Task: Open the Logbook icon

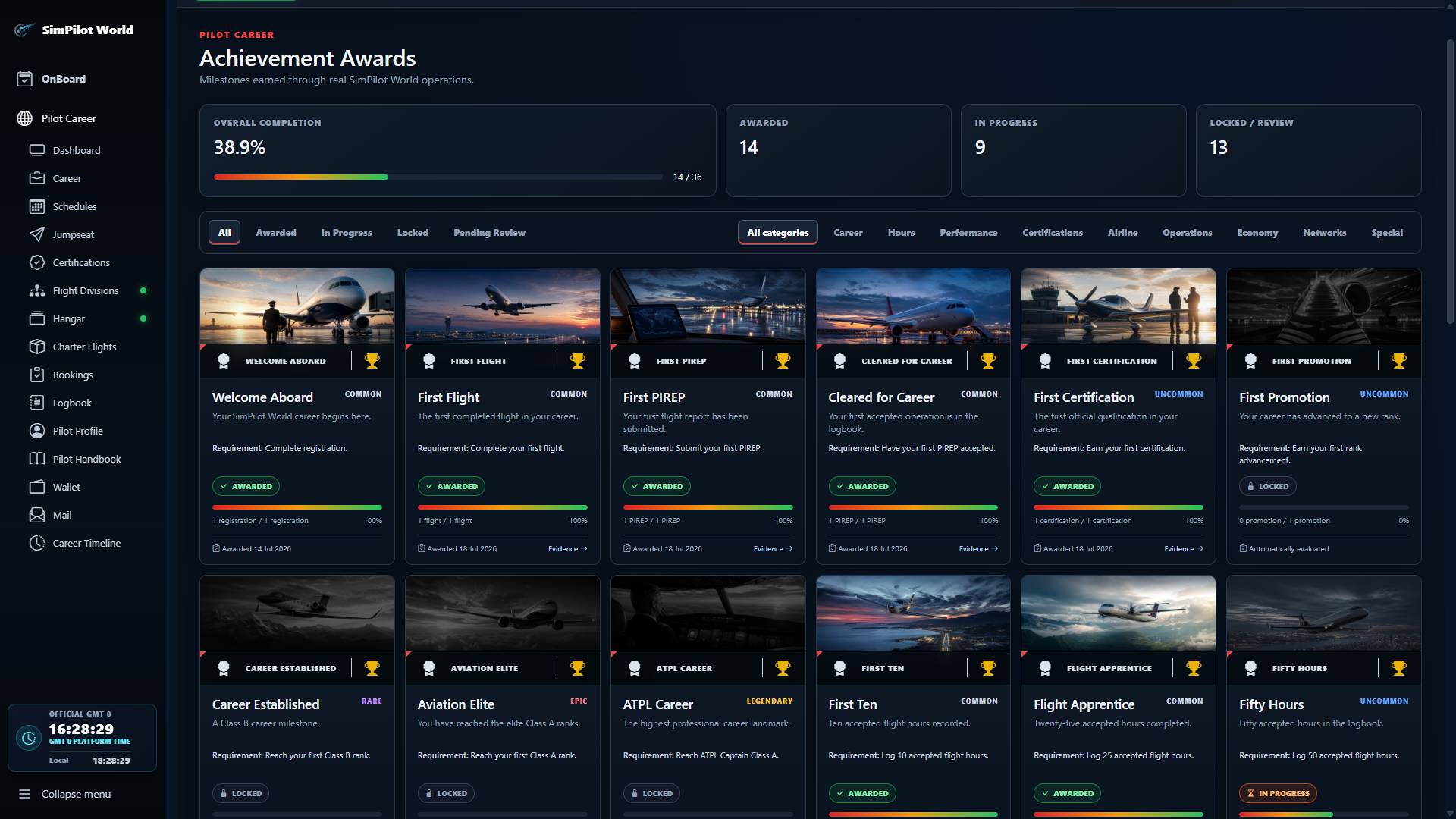Action: coord(36,403)
